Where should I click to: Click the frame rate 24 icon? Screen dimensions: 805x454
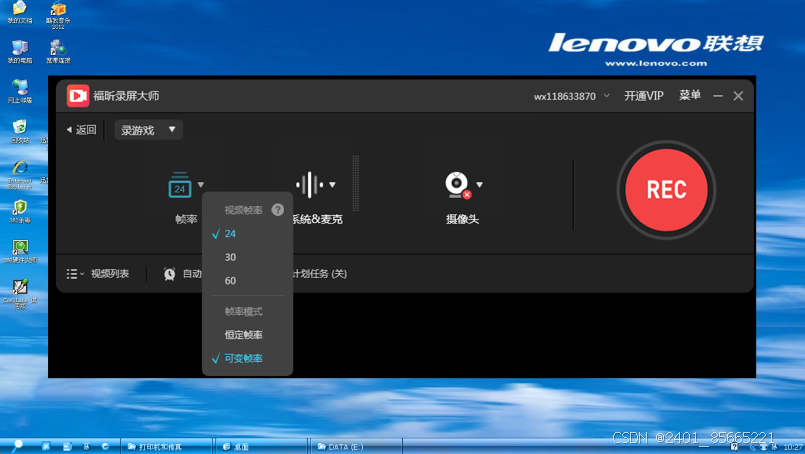[180, 185]
